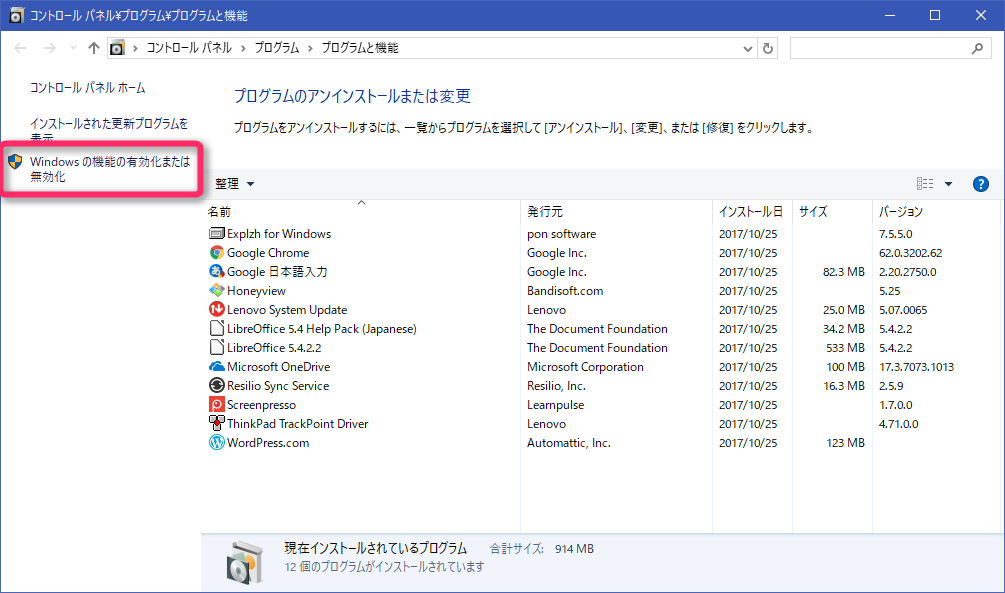The width and height of the screenshot is (1005, 593).
Task: Select the Google Chrome program name
Action: [x=268, y=253]
